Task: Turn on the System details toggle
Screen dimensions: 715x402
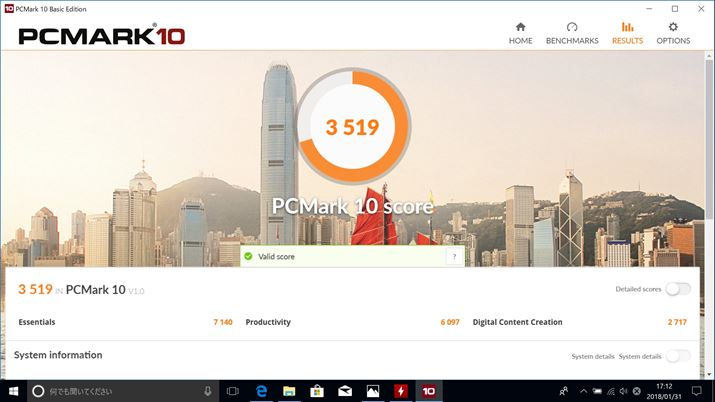Action: click(678, 356)
